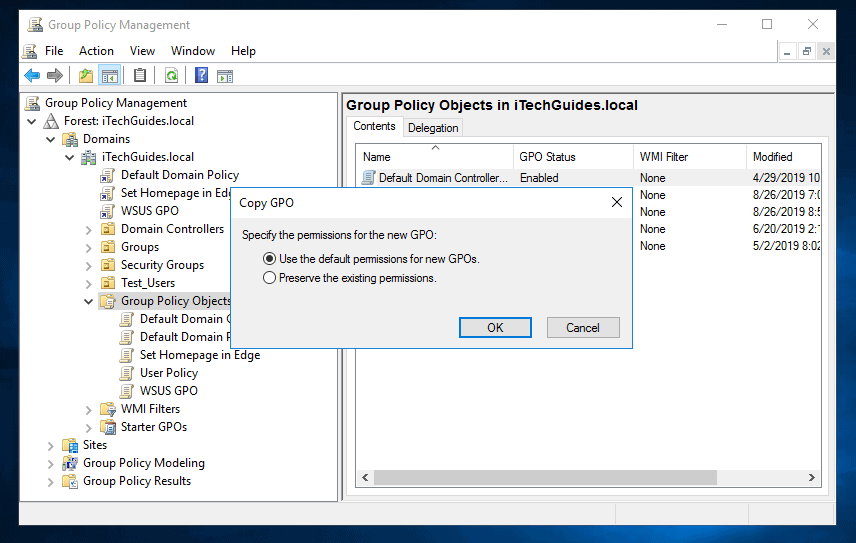Open the Action menu
Image resolution: width=856 pixels, height=543 pixels.
(96, 50)
